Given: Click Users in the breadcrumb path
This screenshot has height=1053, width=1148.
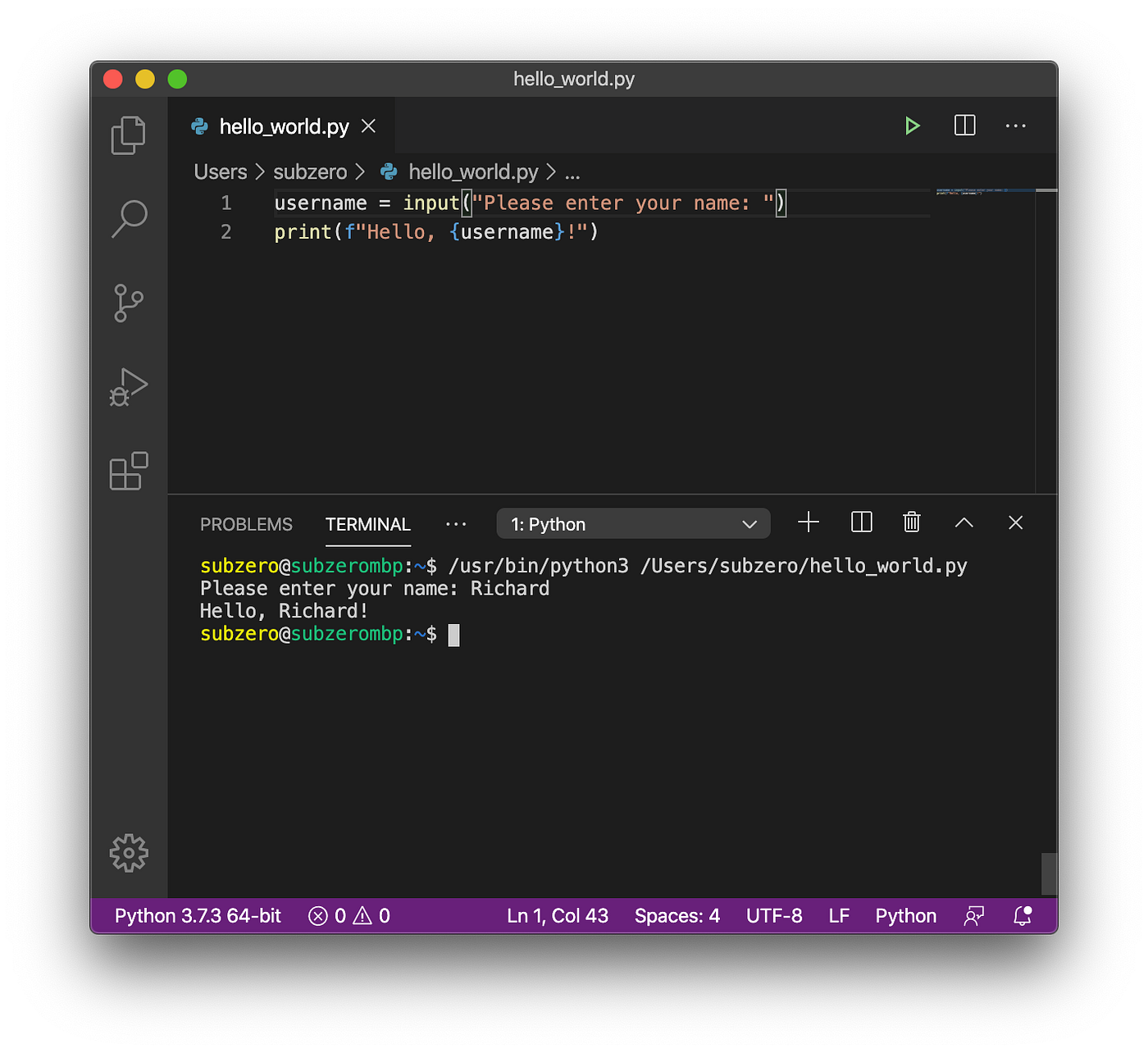Looking at the screenshot, I should tap(221, 172).
